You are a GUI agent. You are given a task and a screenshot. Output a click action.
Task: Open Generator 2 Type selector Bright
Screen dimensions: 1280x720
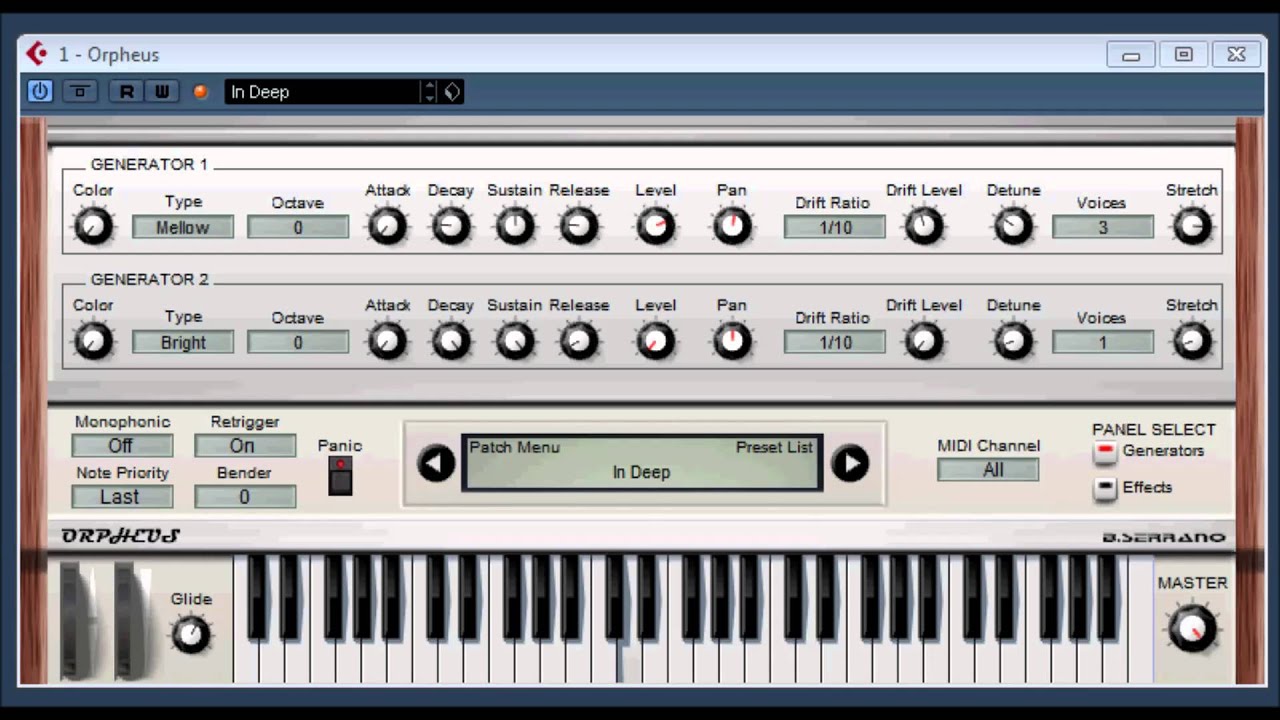[183, 343]
